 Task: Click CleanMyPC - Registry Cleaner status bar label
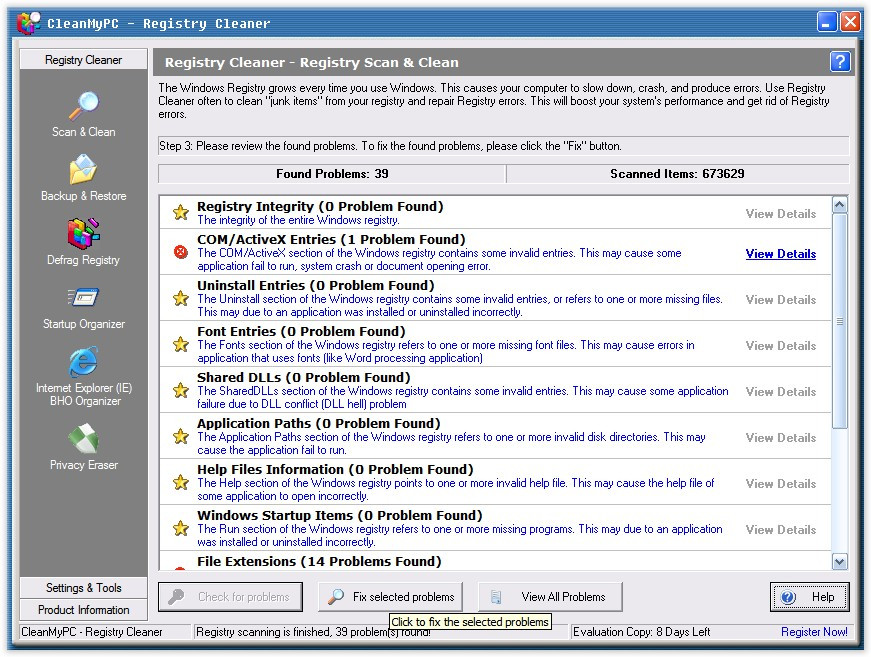point(92,632)
